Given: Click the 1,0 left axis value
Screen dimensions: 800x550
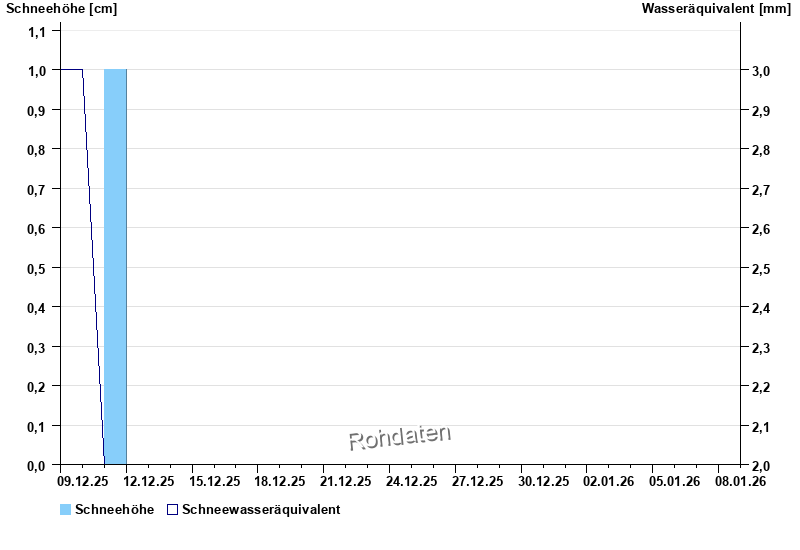Looking at the screenshot, I should [36, 70].
